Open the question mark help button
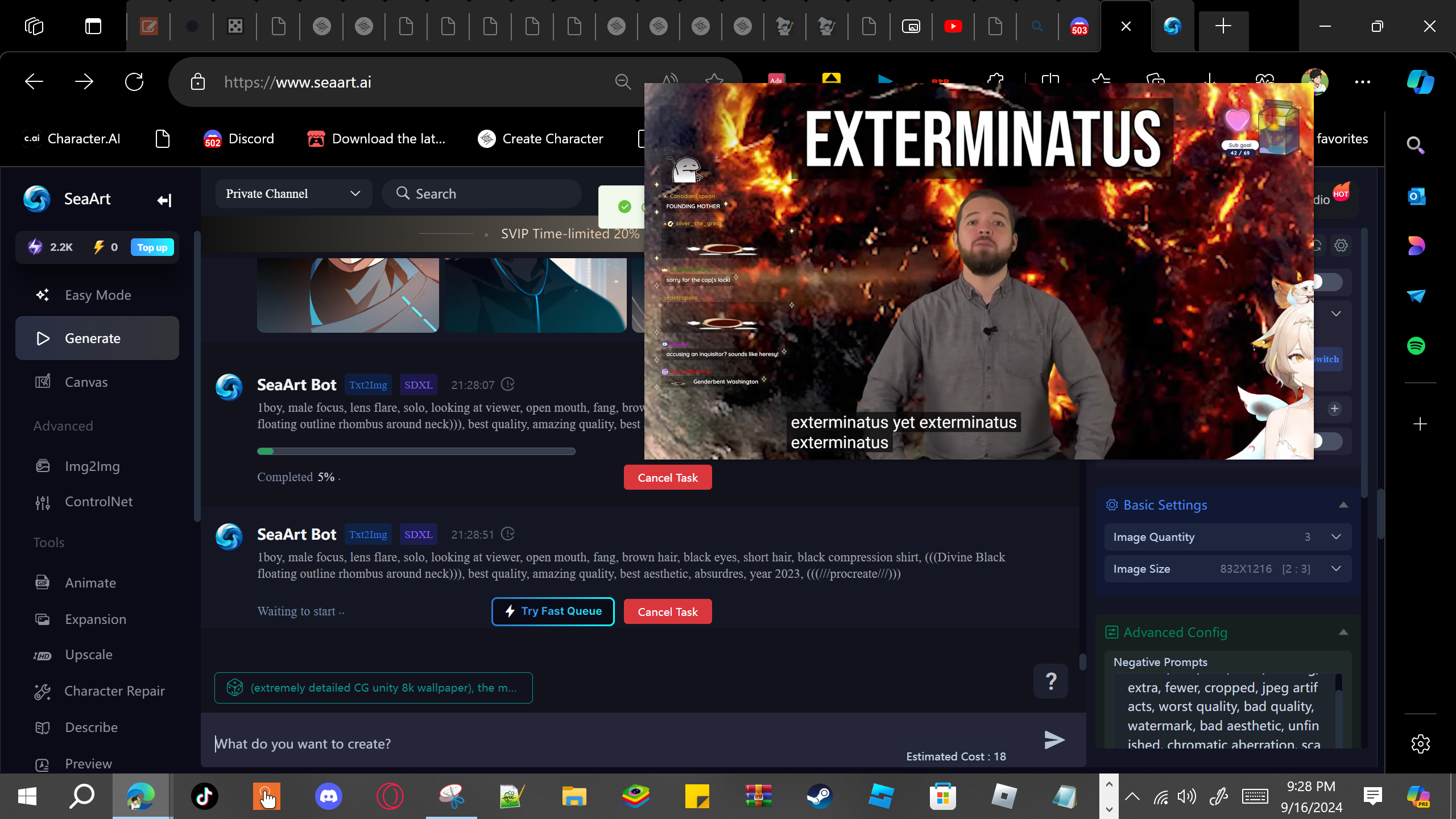 click(x=1051, y=681)
